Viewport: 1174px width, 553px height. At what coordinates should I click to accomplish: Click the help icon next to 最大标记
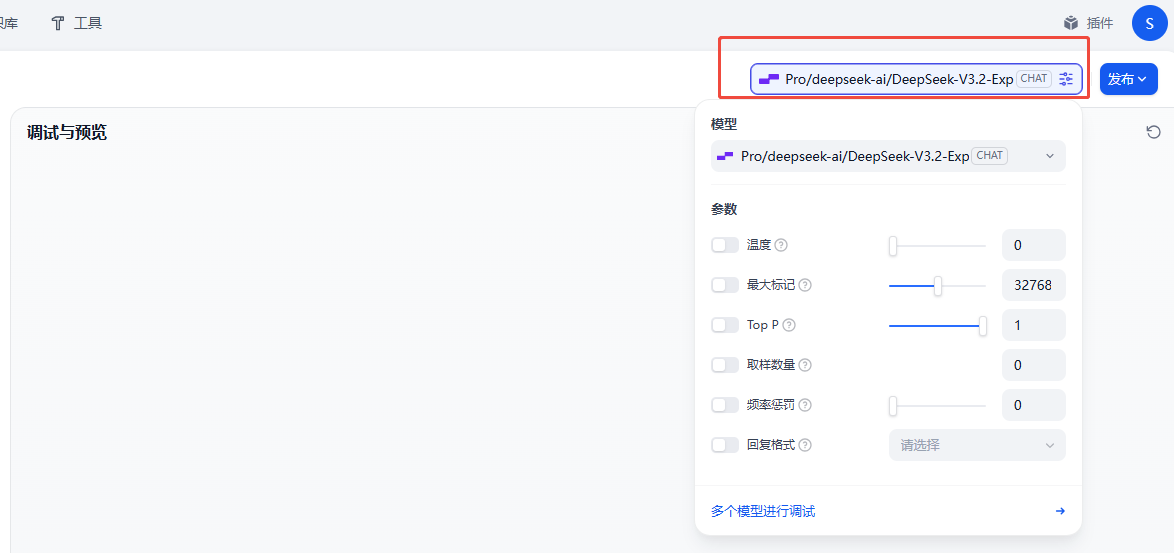pos(806,285)
